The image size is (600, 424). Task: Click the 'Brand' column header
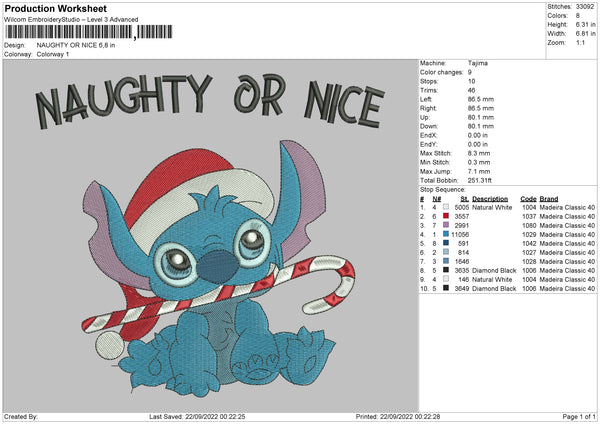[549, 199]
